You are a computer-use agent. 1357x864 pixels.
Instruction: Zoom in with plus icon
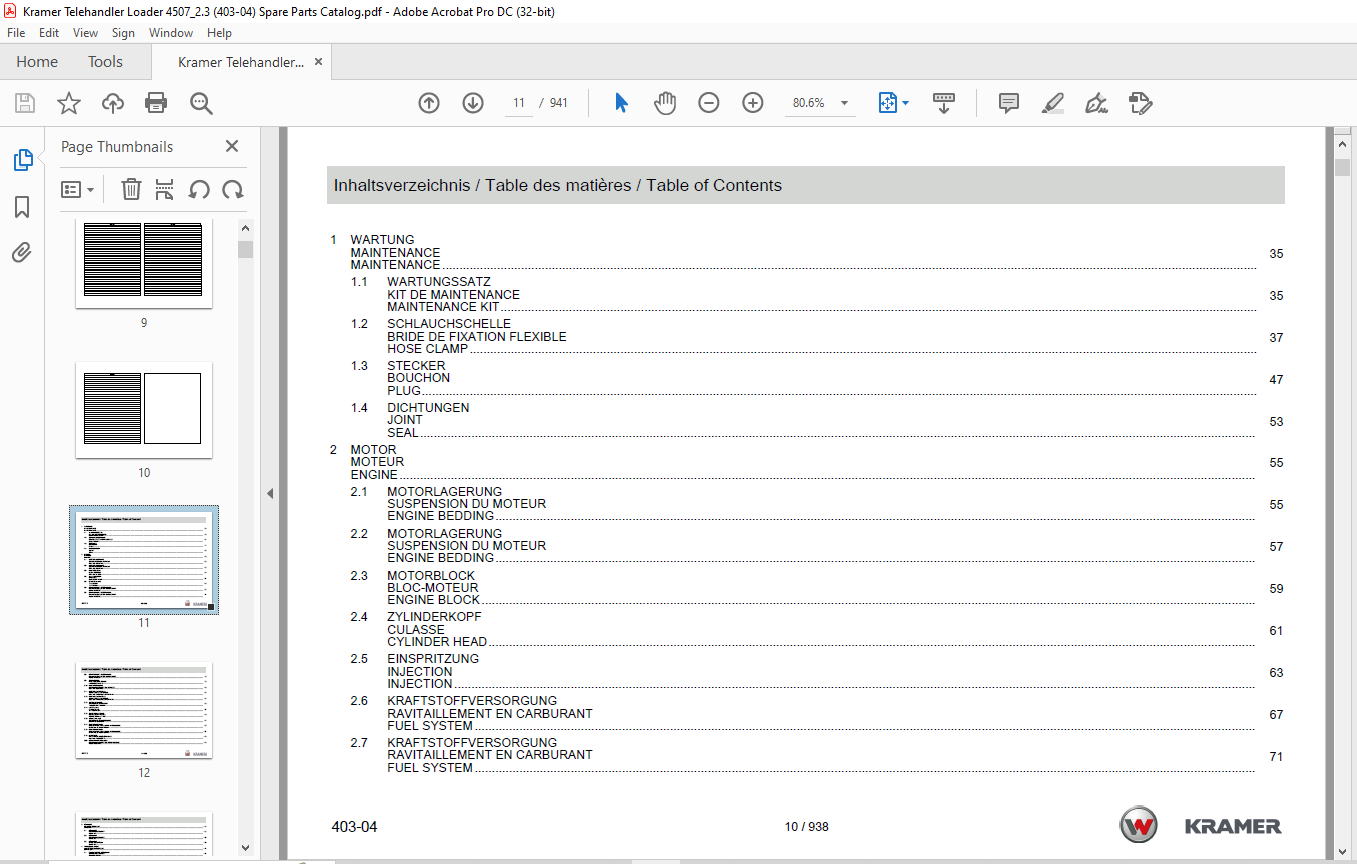[753, 103]
